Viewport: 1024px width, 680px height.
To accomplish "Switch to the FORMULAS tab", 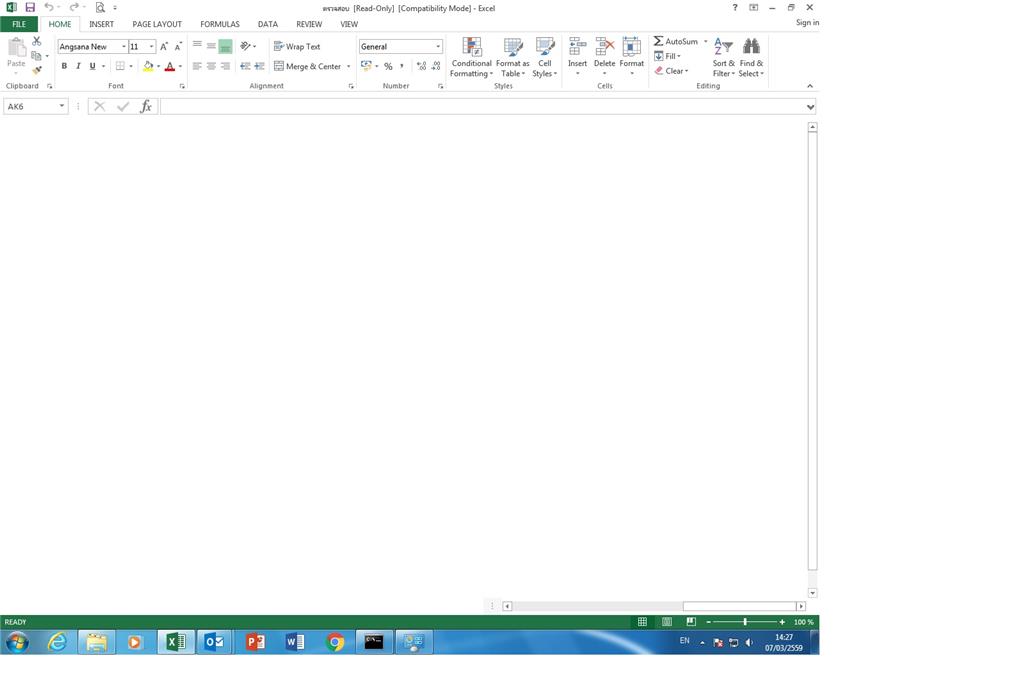I will click(219, 24).
